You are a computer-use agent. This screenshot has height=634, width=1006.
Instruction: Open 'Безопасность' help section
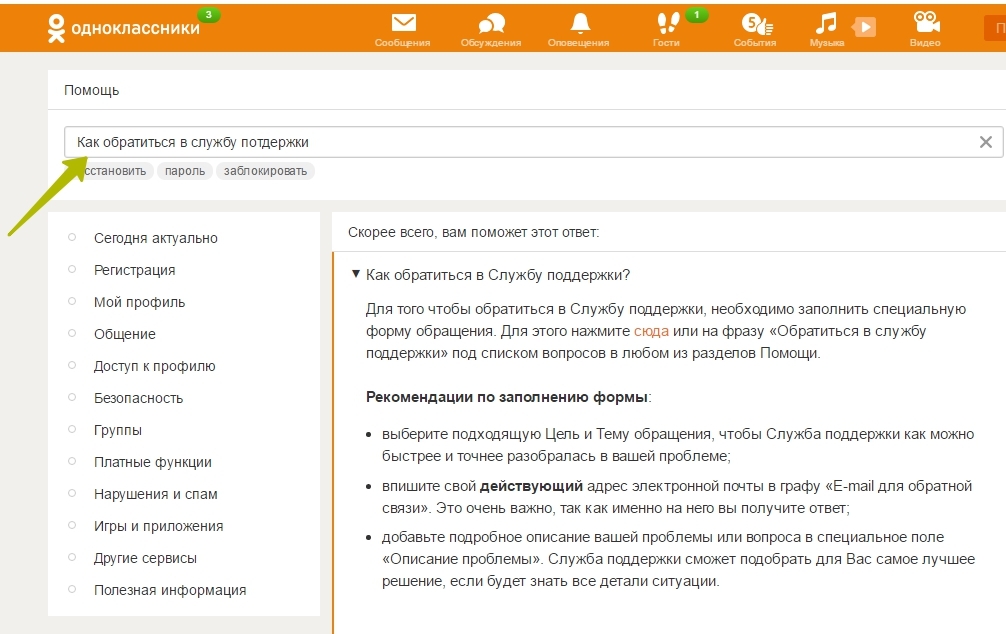click(138, 398)
